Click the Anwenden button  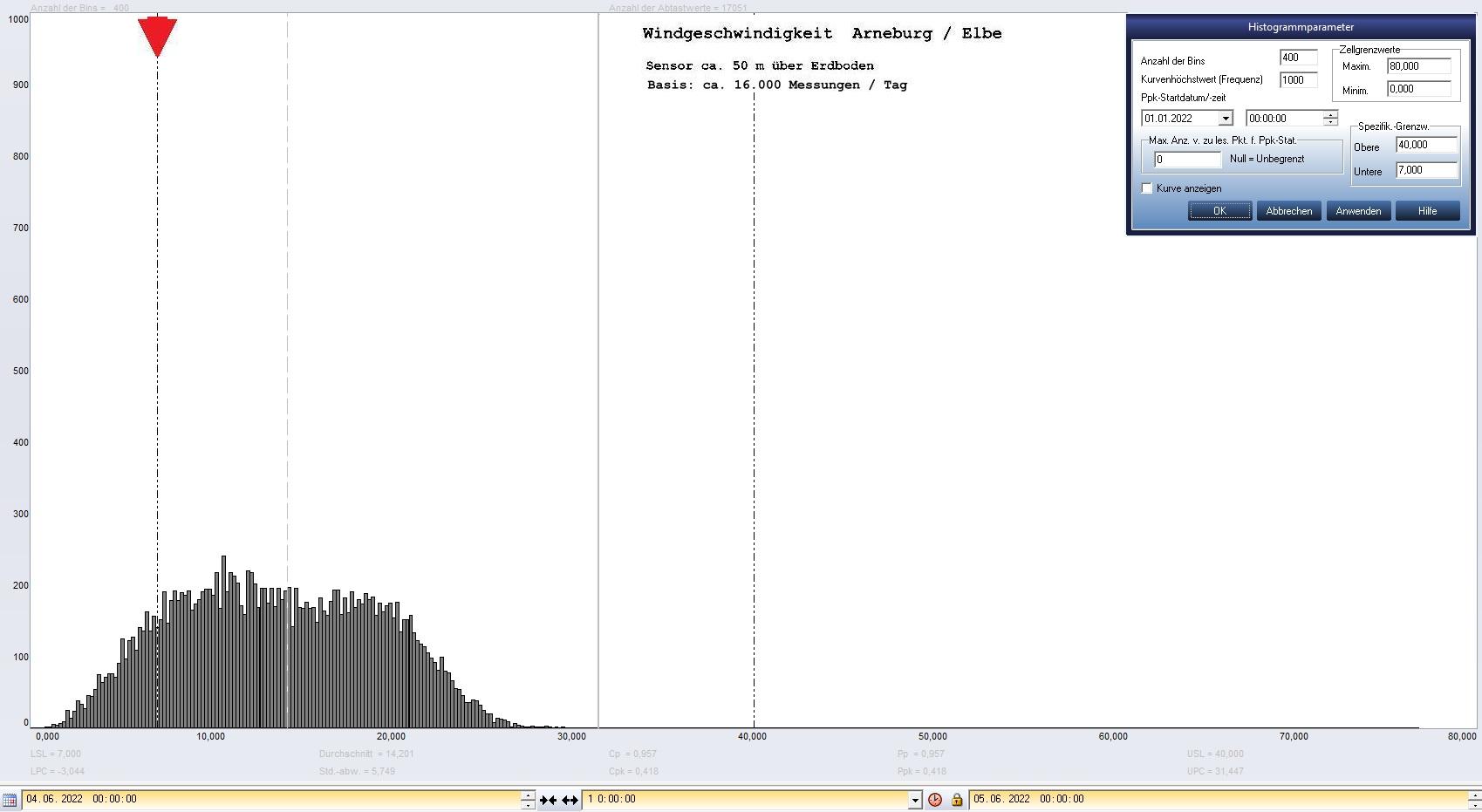coord(1358,211)
